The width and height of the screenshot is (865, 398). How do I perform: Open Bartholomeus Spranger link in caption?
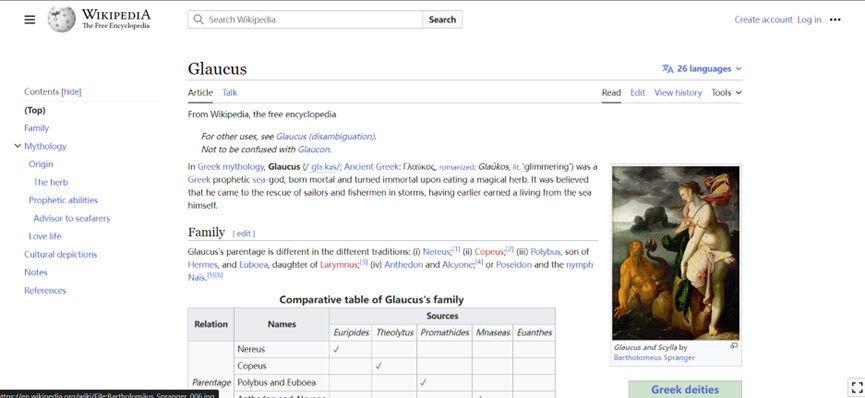point(654,358)
